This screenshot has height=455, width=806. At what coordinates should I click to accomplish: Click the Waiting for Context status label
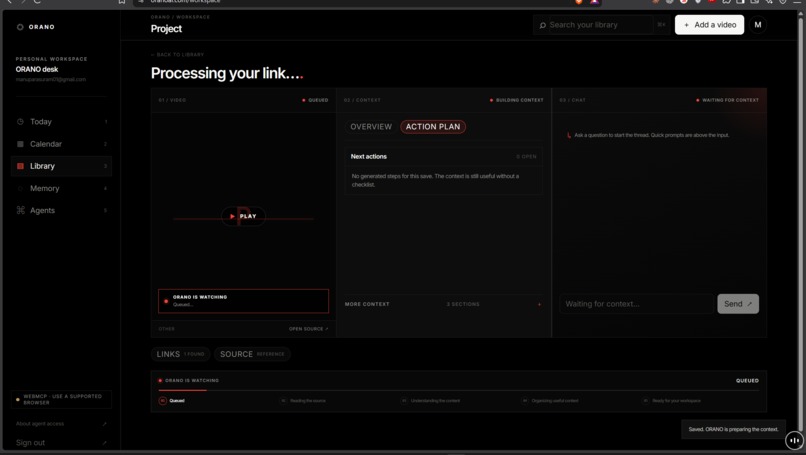[727, 100]
